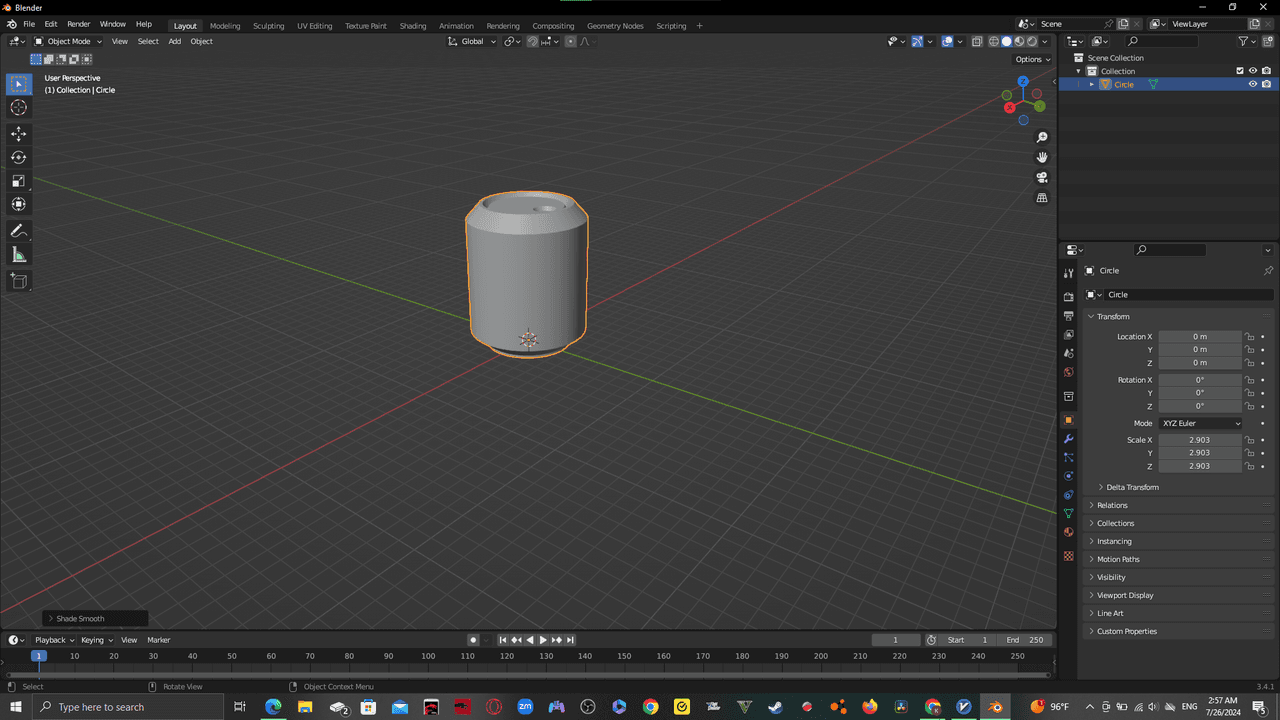
Task: Click the Scale X value field
Action: (x=1199, y=440)
